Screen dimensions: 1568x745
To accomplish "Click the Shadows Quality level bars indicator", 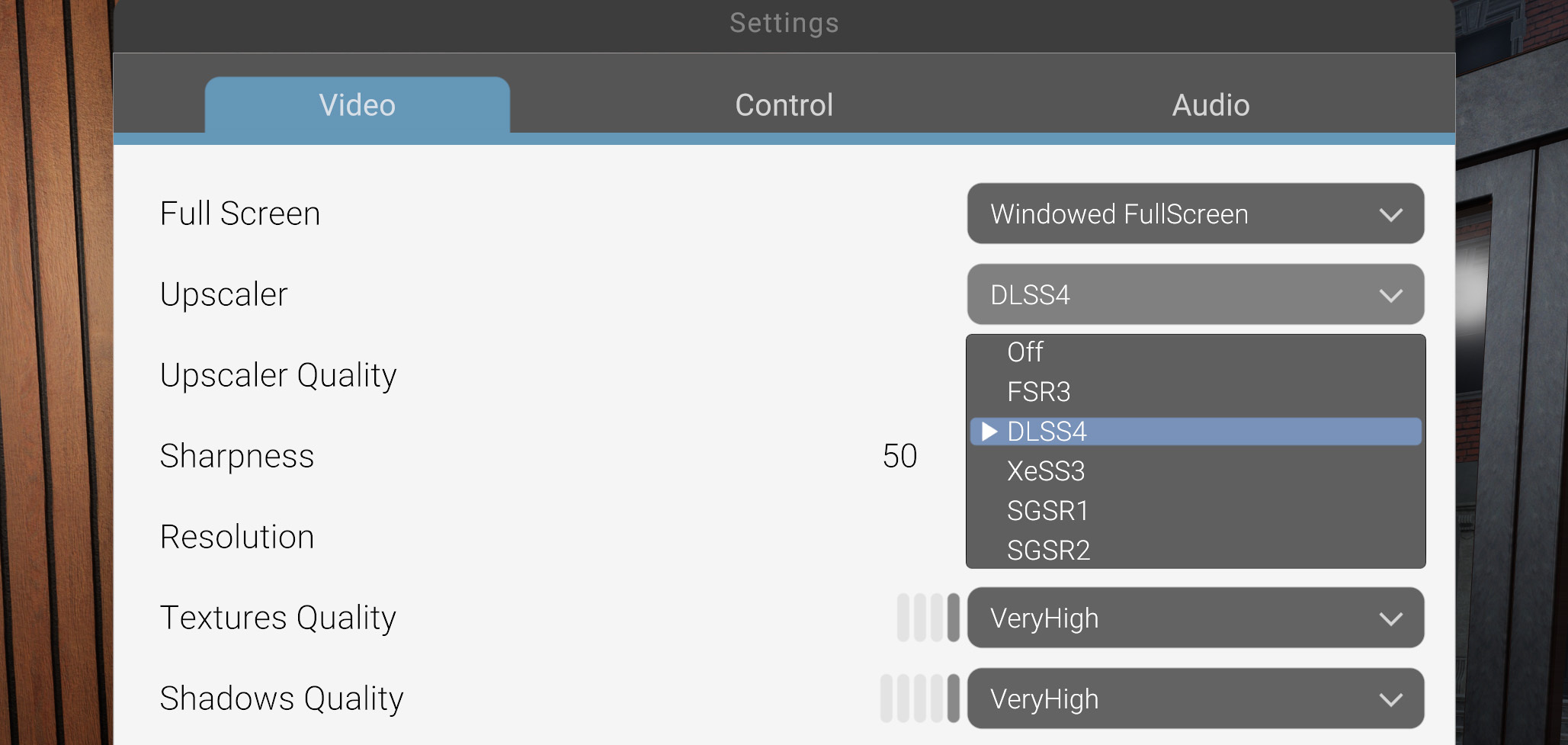I will (x=920, y=698).
